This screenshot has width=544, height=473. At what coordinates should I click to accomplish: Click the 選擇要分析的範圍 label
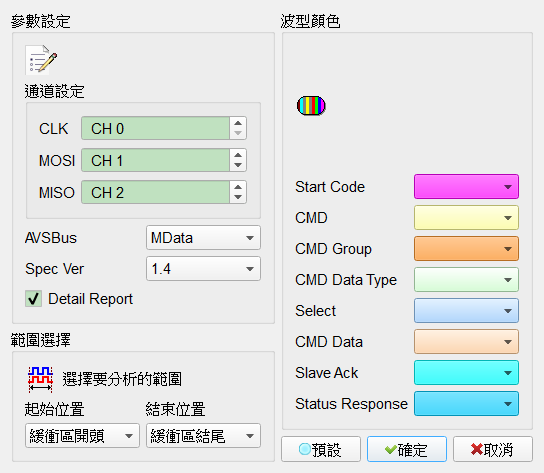click(122, 379)
